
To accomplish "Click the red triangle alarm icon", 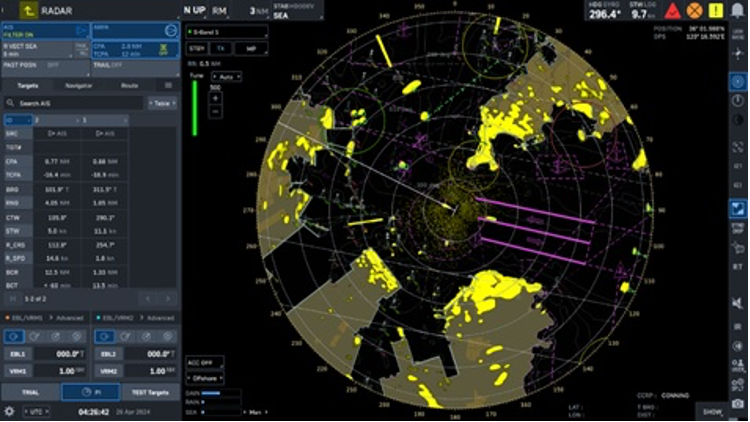I will (673, 11).
